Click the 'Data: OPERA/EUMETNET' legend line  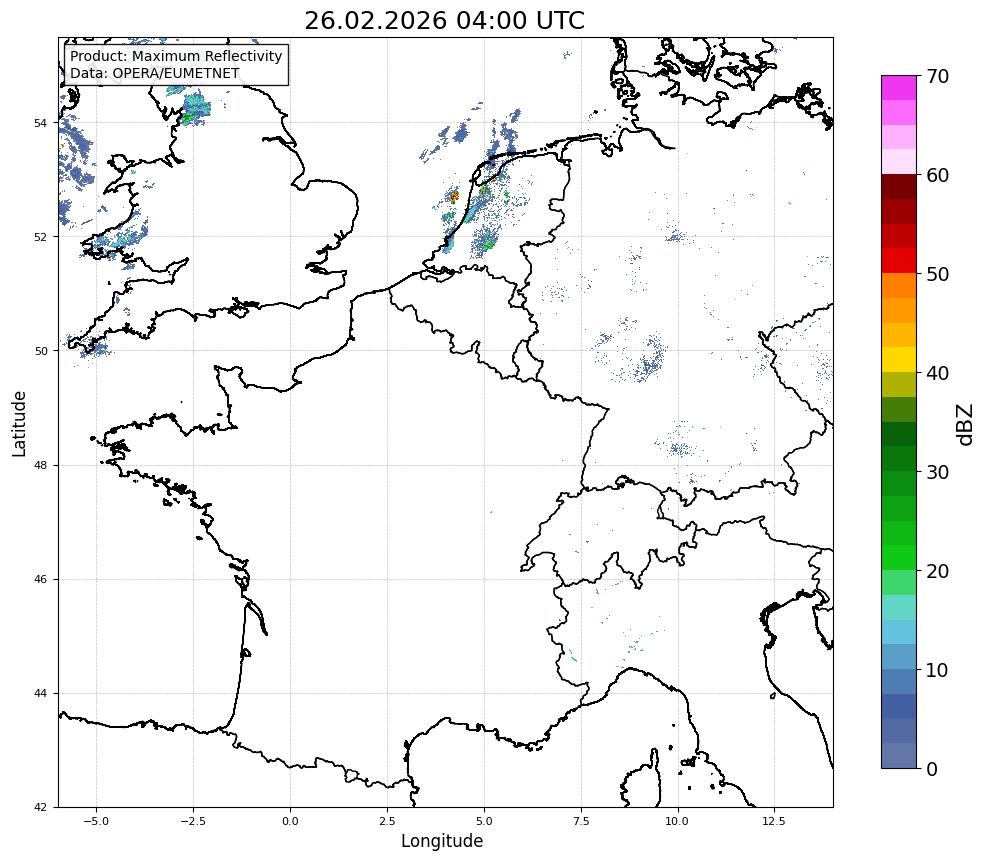155,73
